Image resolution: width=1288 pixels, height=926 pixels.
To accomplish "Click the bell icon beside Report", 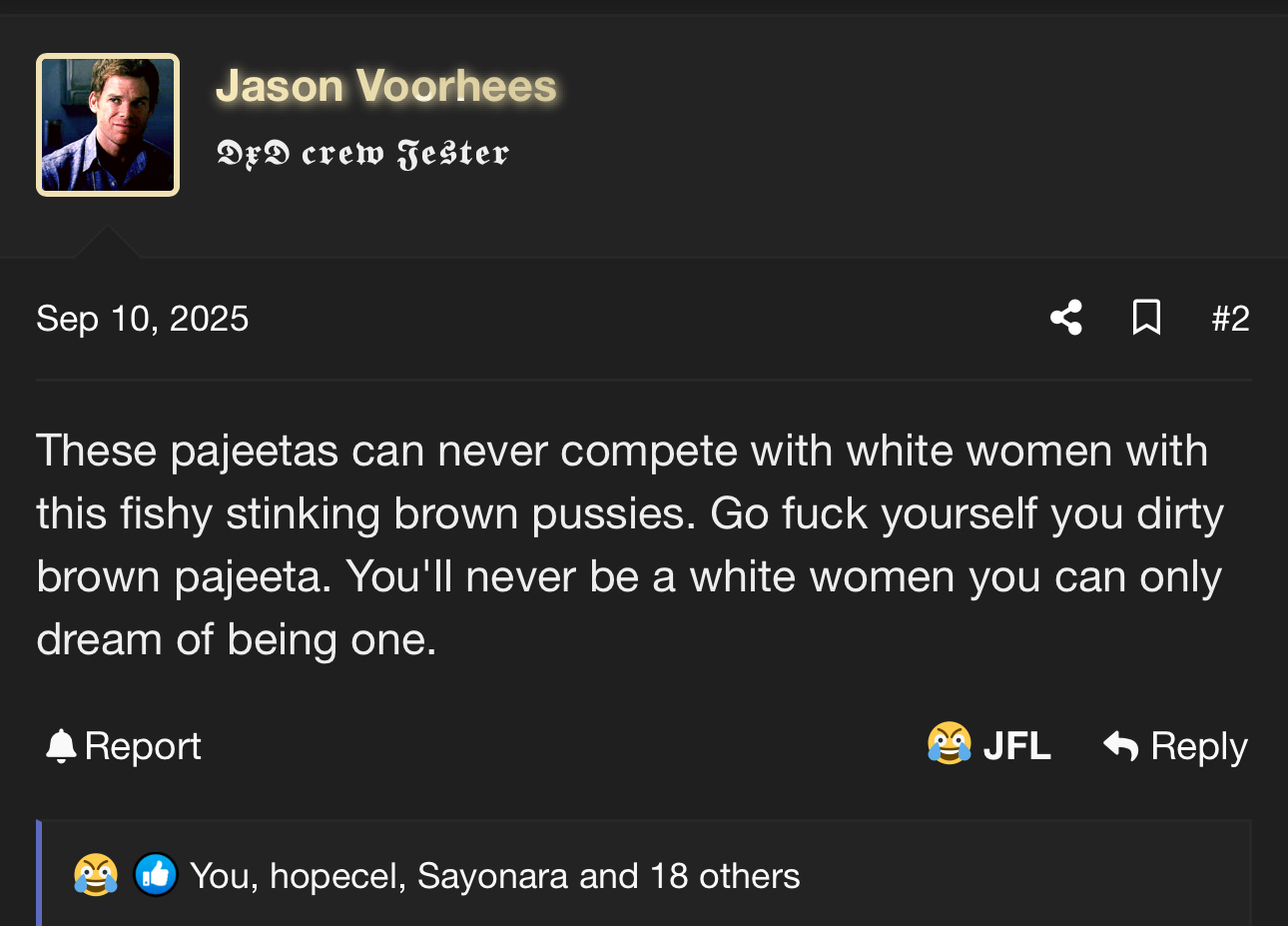I will point(61,746).
